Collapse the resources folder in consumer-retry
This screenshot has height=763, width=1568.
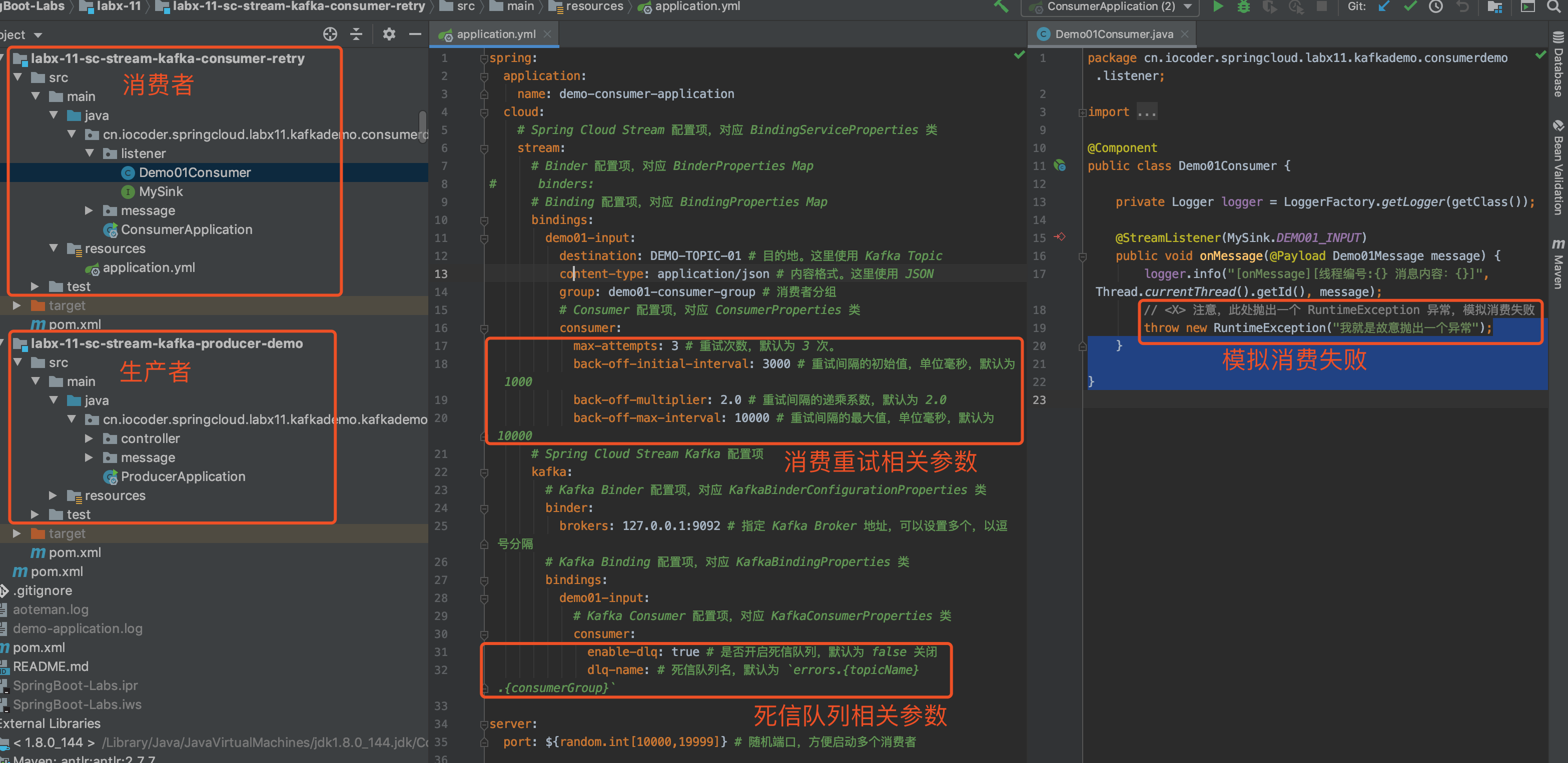[x=54, y=248]
